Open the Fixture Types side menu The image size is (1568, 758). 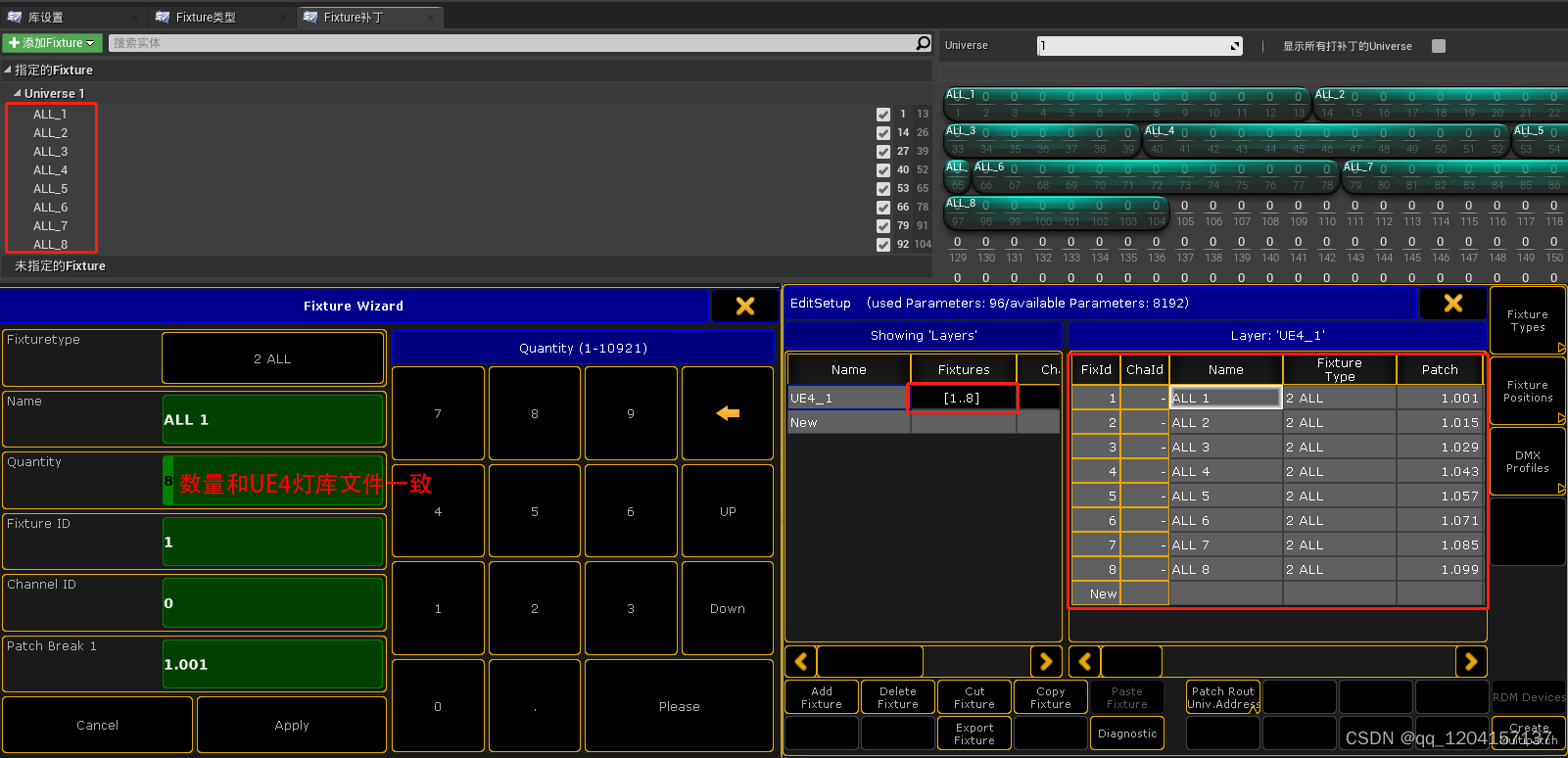point(1527,320)
